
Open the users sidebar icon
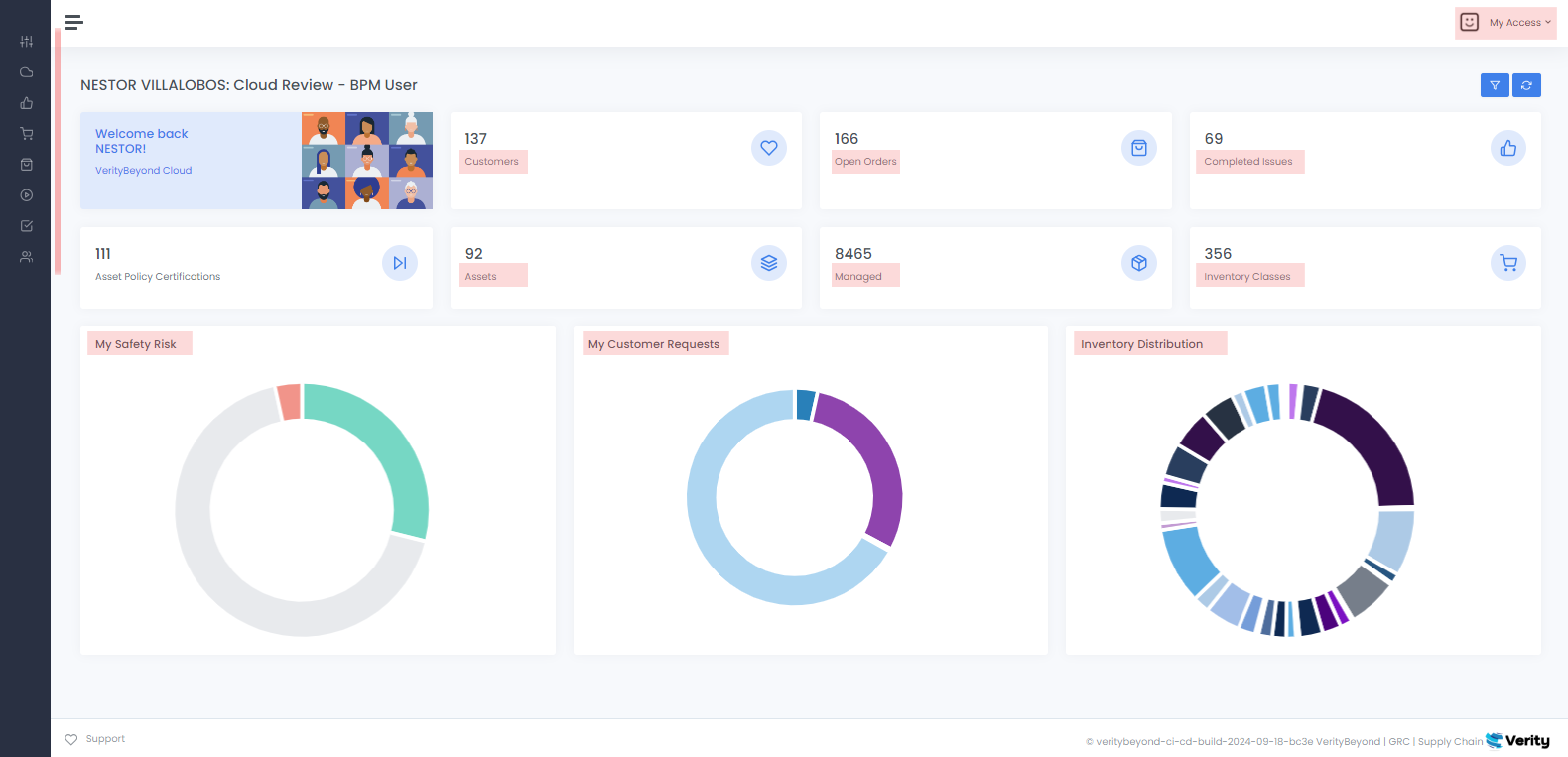(x=27, y=257)
